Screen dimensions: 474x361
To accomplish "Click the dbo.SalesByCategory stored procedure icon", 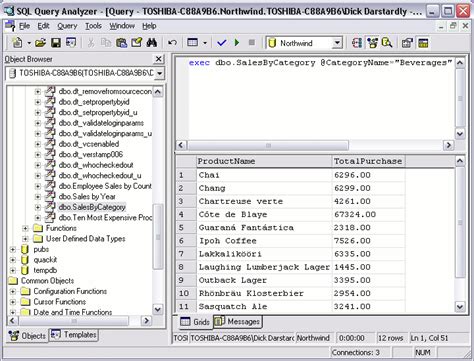I will [x=50, y=207].
